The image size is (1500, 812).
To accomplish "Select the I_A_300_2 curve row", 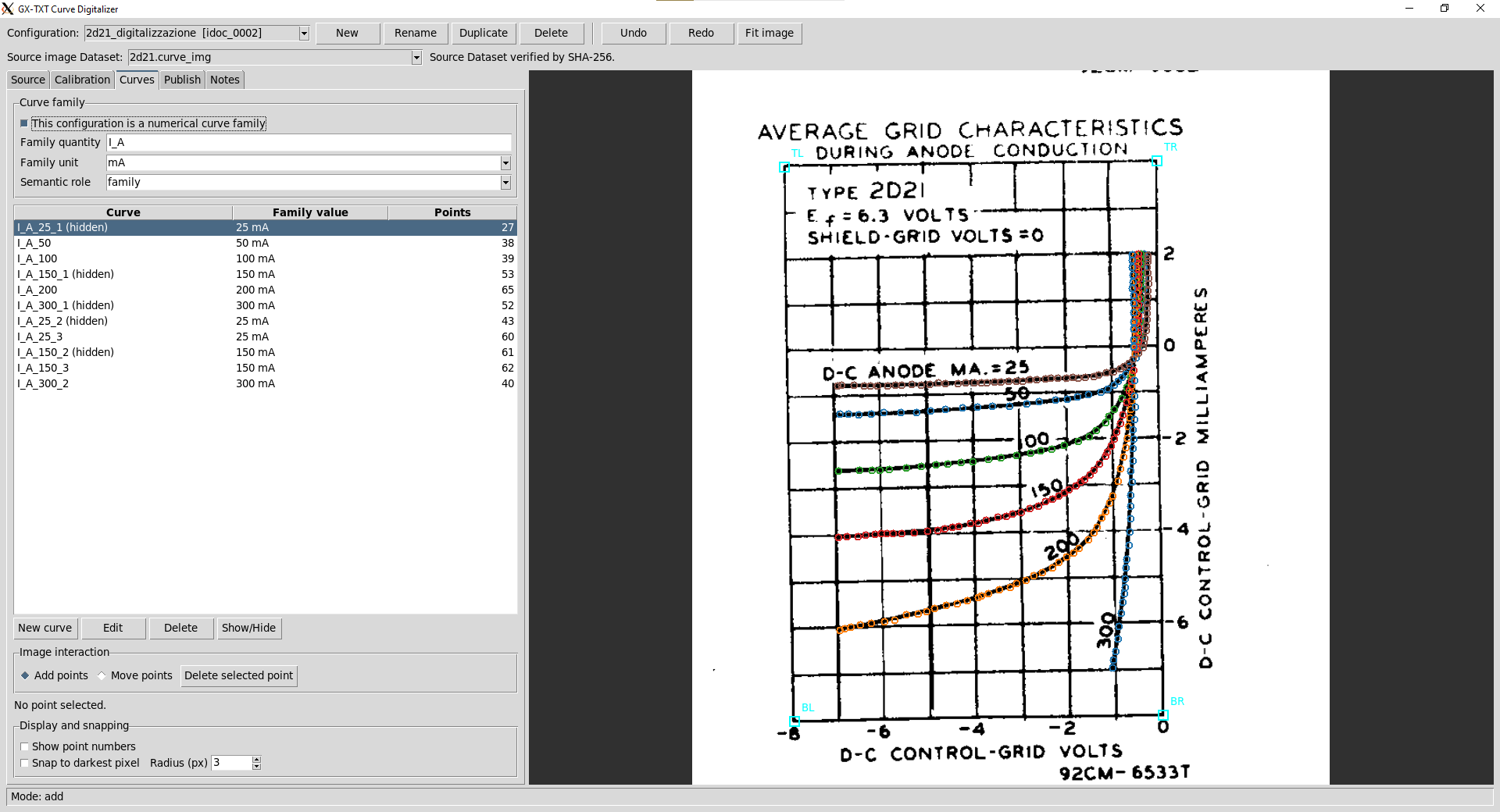I will (266, 383).
